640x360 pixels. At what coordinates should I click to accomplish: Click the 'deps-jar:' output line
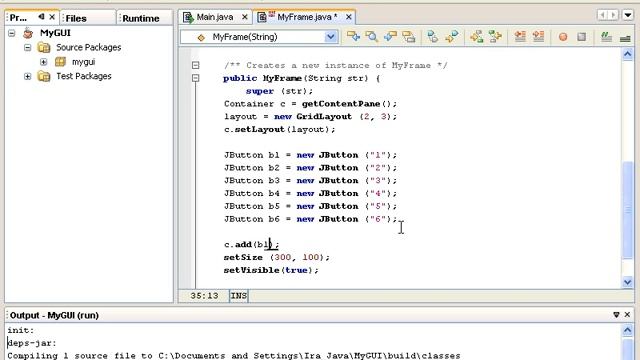(x=32, y=343)
